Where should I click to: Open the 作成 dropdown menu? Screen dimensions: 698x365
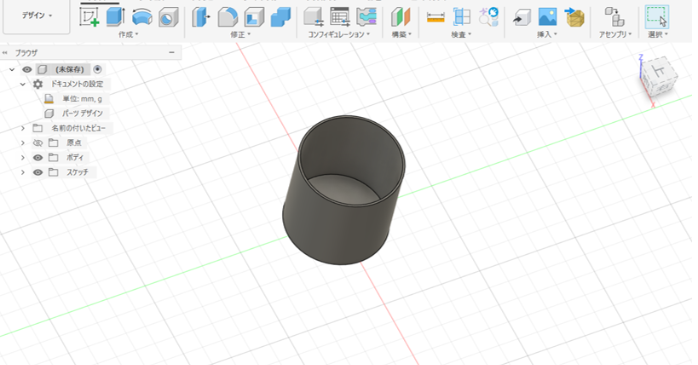pos(128,34)
